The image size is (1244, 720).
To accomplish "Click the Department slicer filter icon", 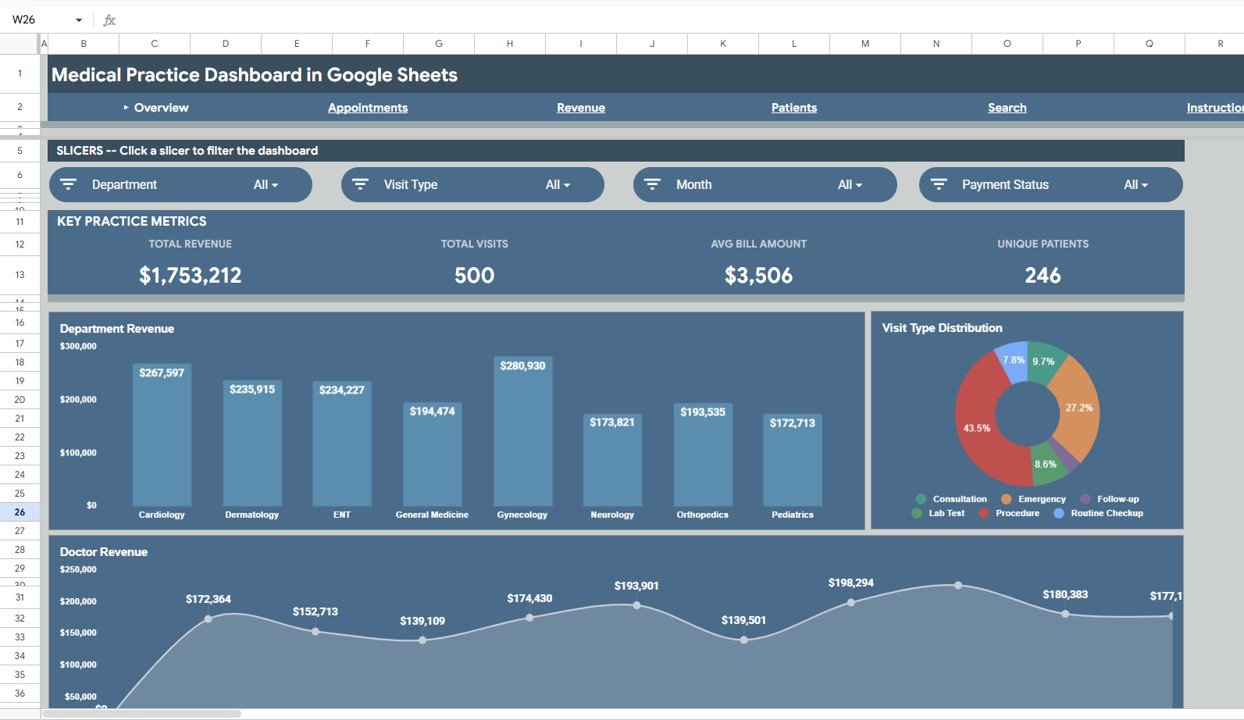I will 68,184.
